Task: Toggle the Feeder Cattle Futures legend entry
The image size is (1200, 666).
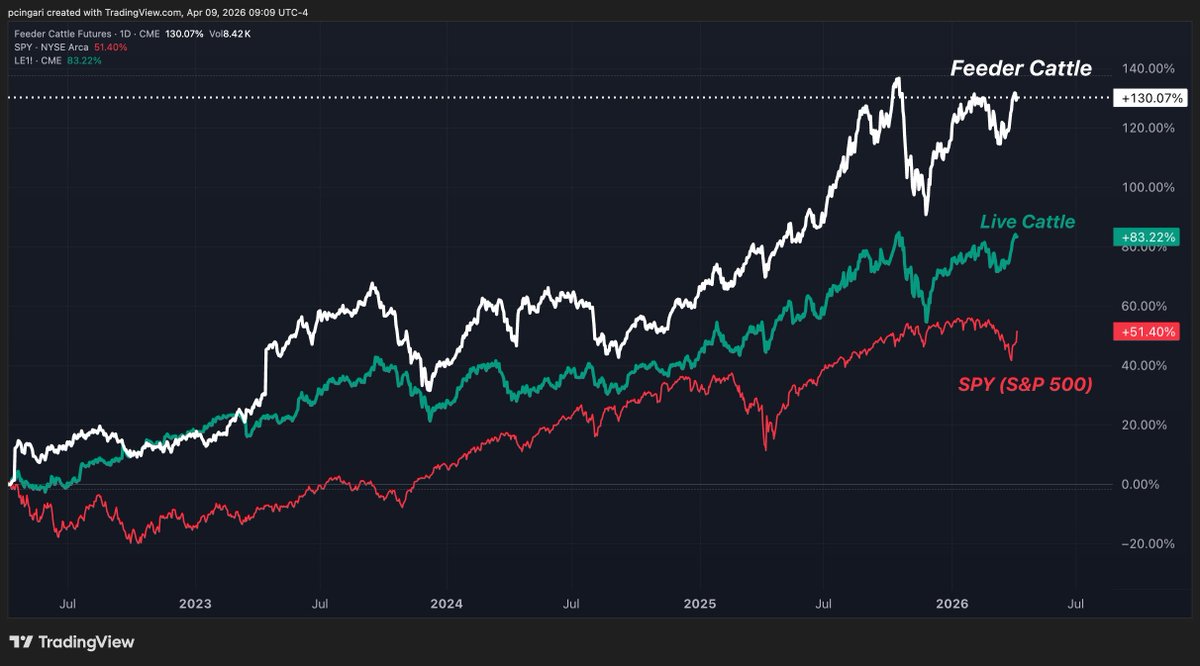Action: 62,32
